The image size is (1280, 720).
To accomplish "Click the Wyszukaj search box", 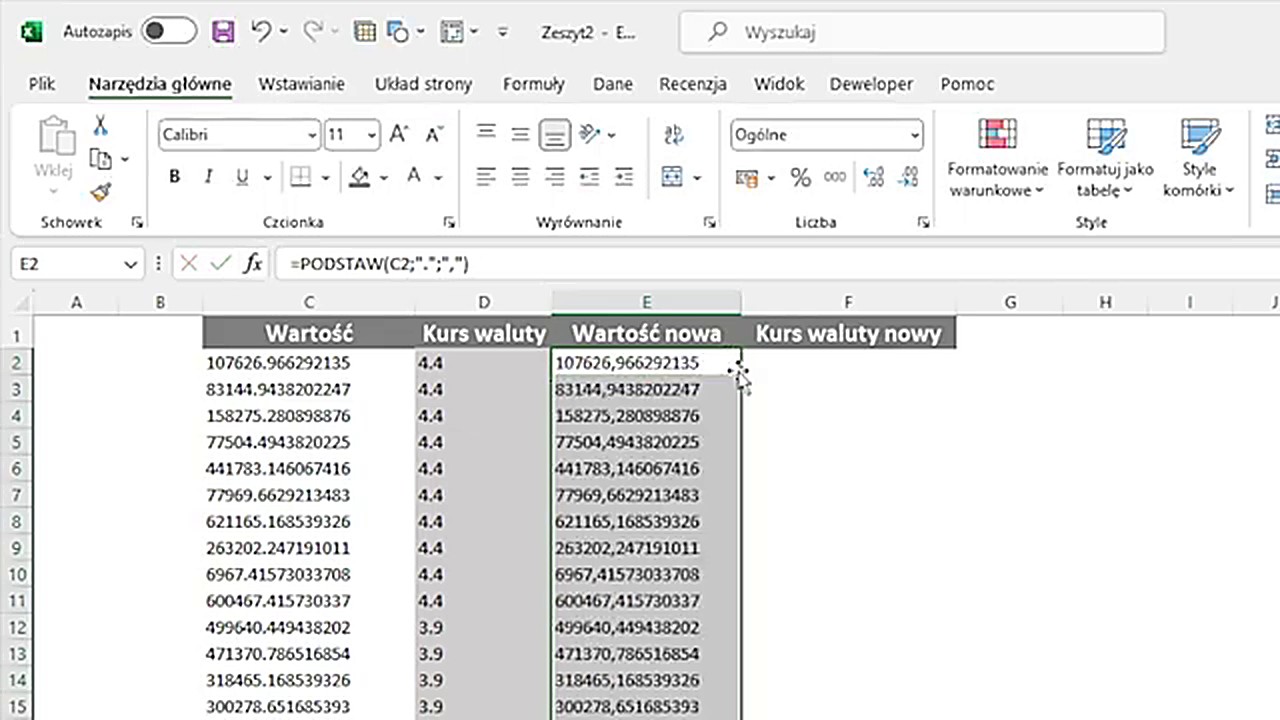I will [921, 32].
